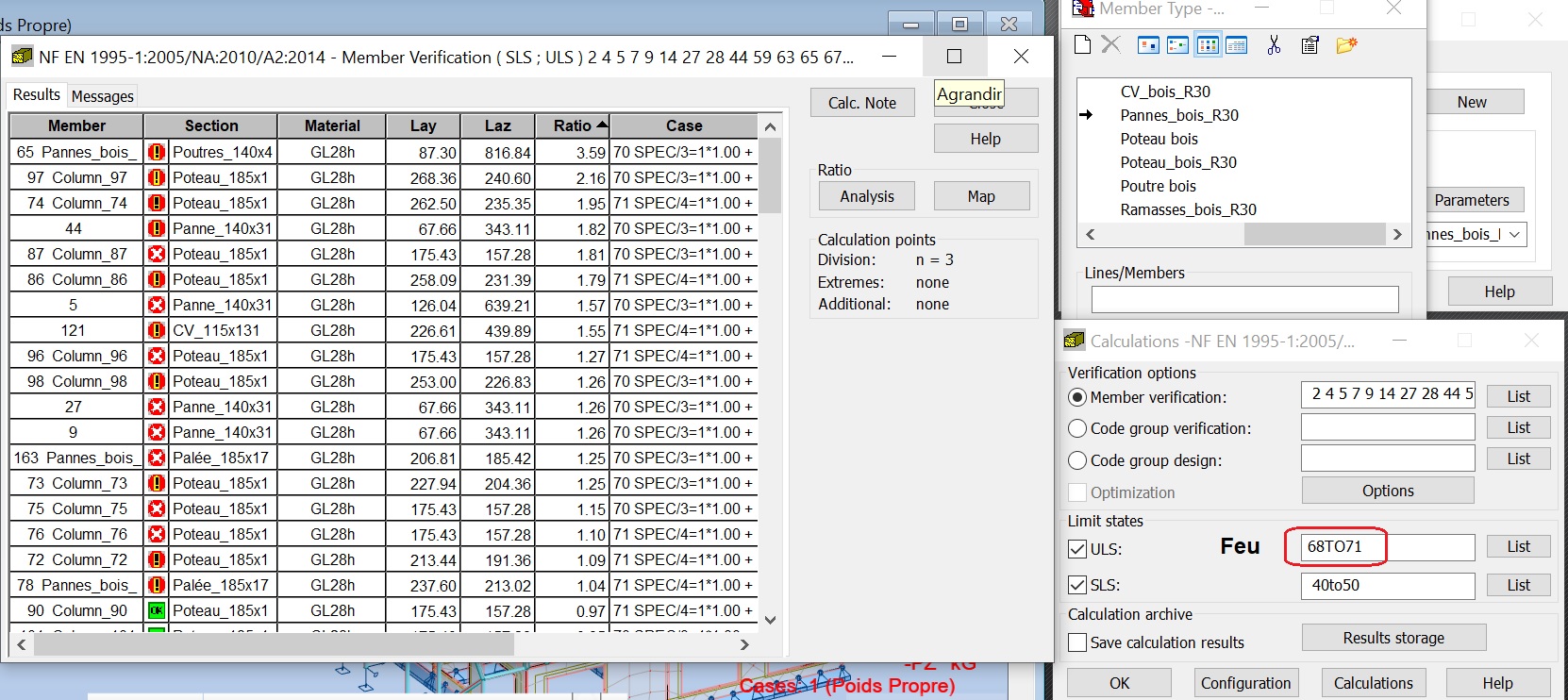Viewport: 1568px width, 700px height.
Task: Click the warning status icon for Column_98
Action: coord(157,381)
